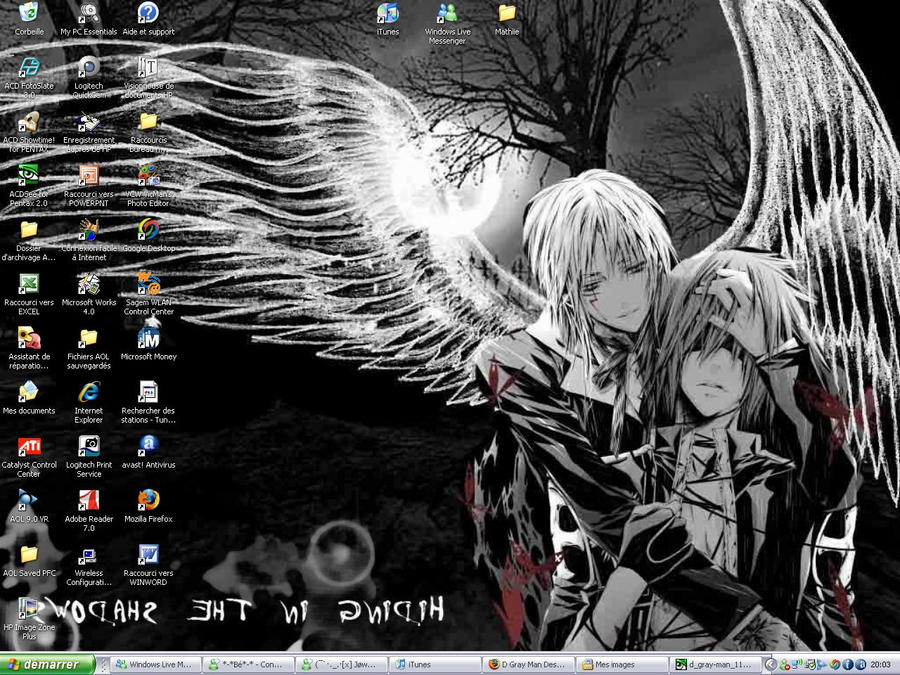
Task: Open Dossier d'archivage folder icon
Action: pos(29,239)
